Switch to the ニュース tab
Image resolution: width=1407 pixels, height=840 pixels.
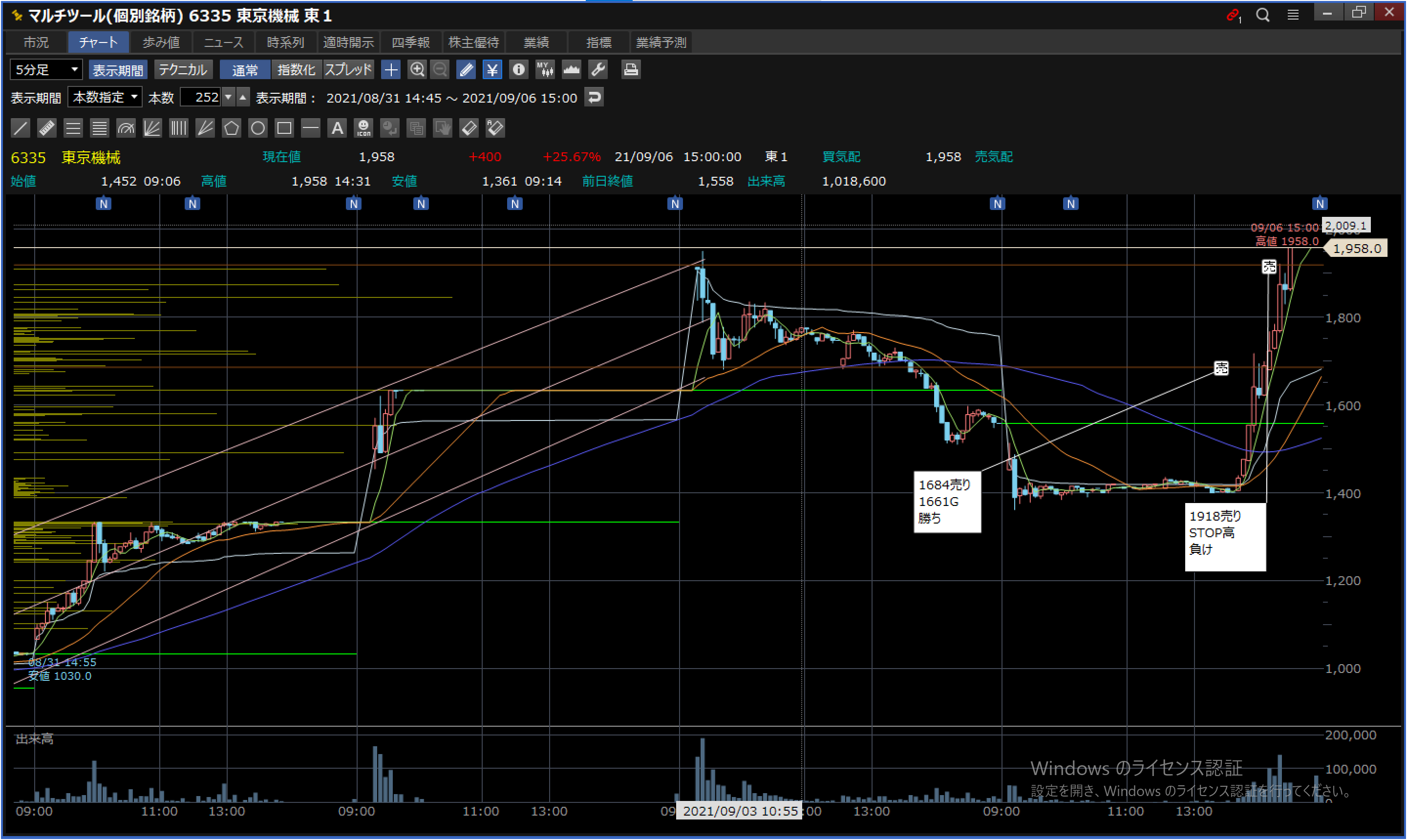[x=223, y=42]
